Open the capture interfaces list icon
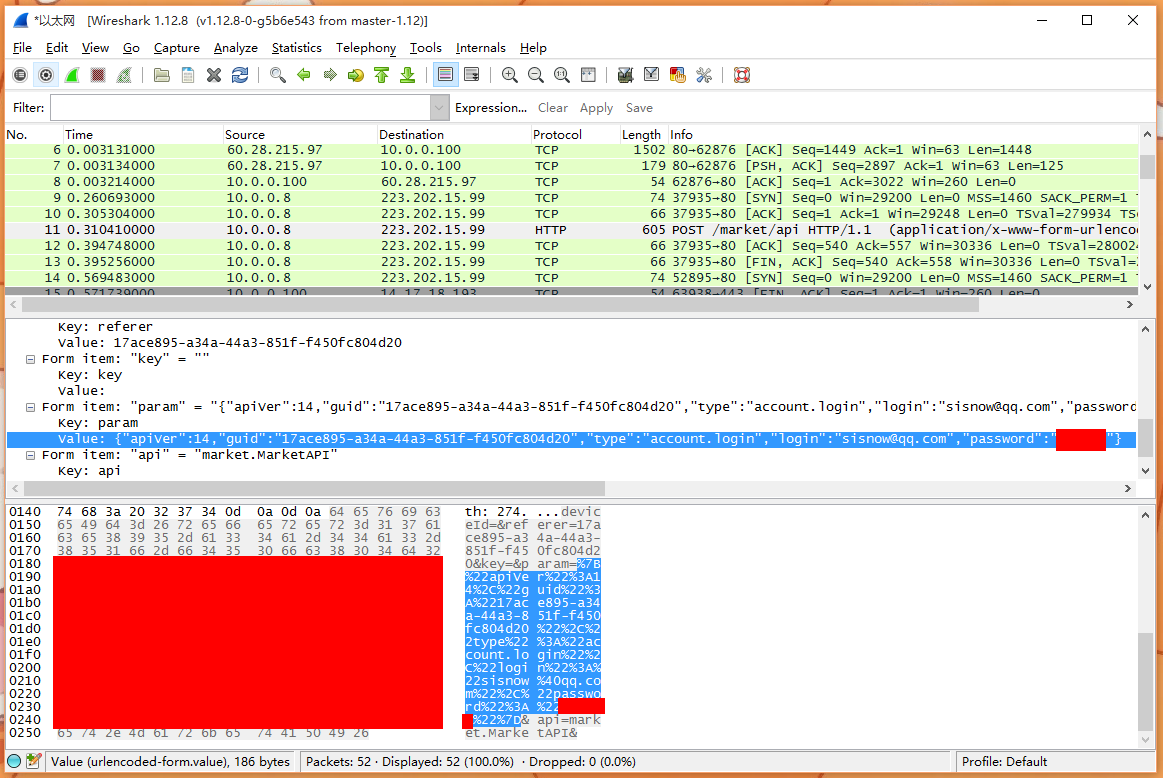 (x=20, y=75)
